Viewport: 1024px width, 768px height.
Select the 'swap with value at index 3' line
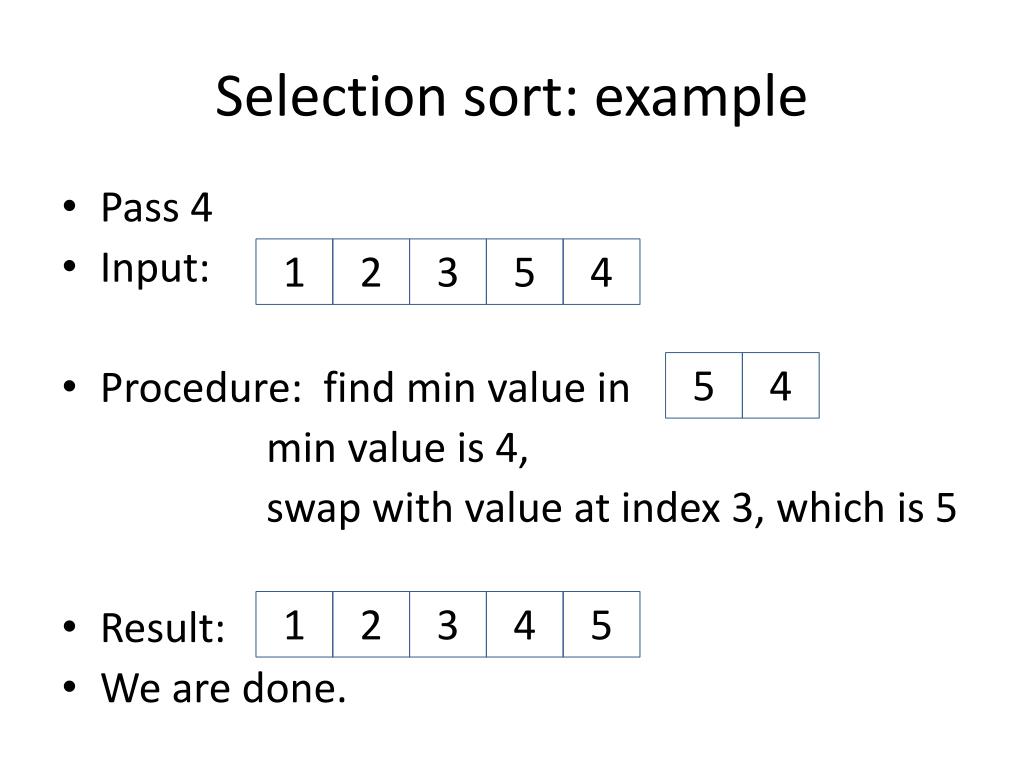tap(611, 509)
